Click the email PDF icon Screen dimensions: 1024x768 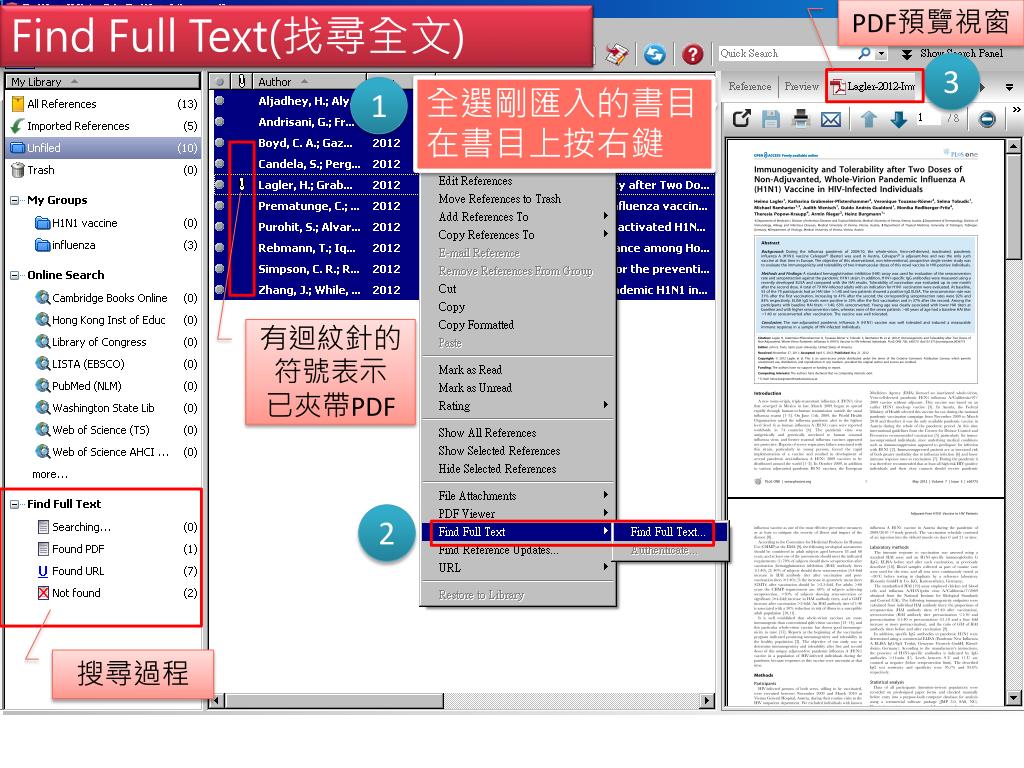tap(831, 119)
